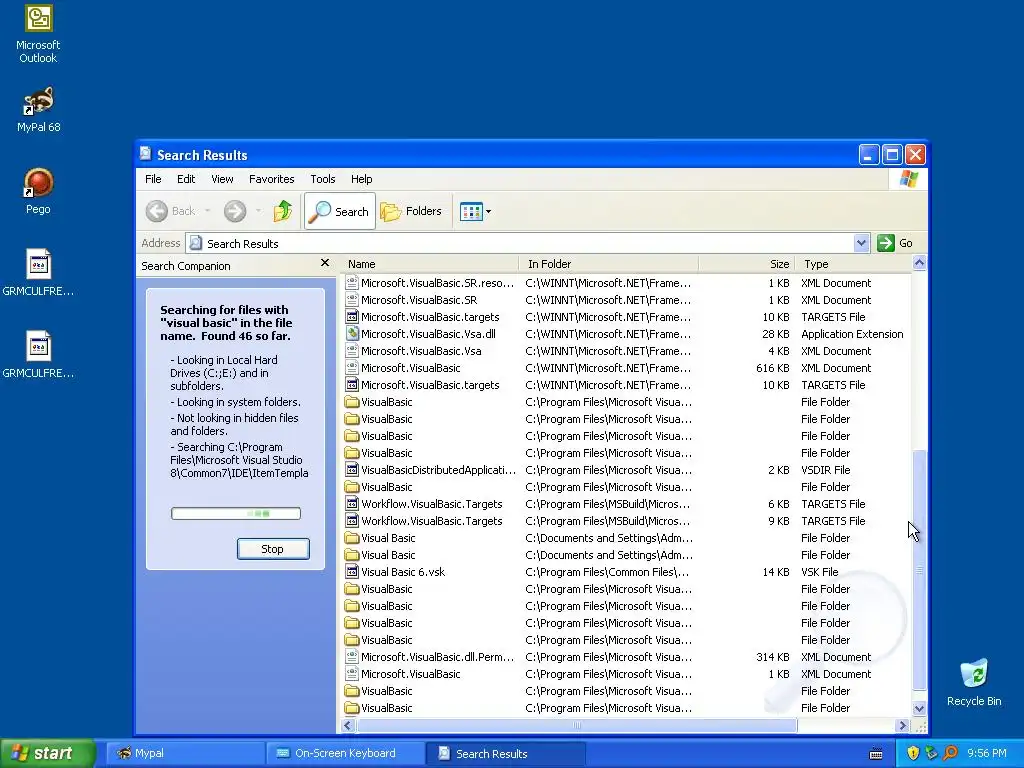The image size is (1024, 768).
Task: Sort by Name column header
Action: [x=429, y=264]
